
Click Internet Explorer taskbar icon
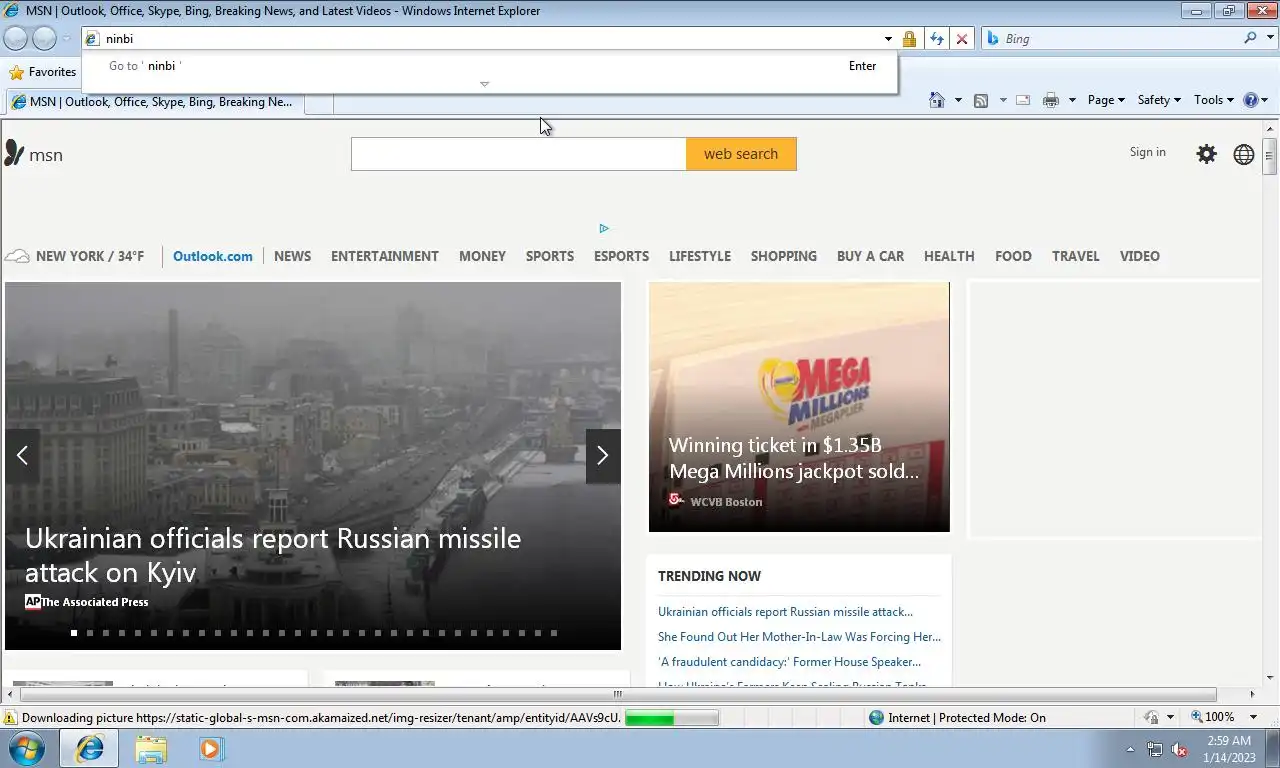tap(90, 748)
